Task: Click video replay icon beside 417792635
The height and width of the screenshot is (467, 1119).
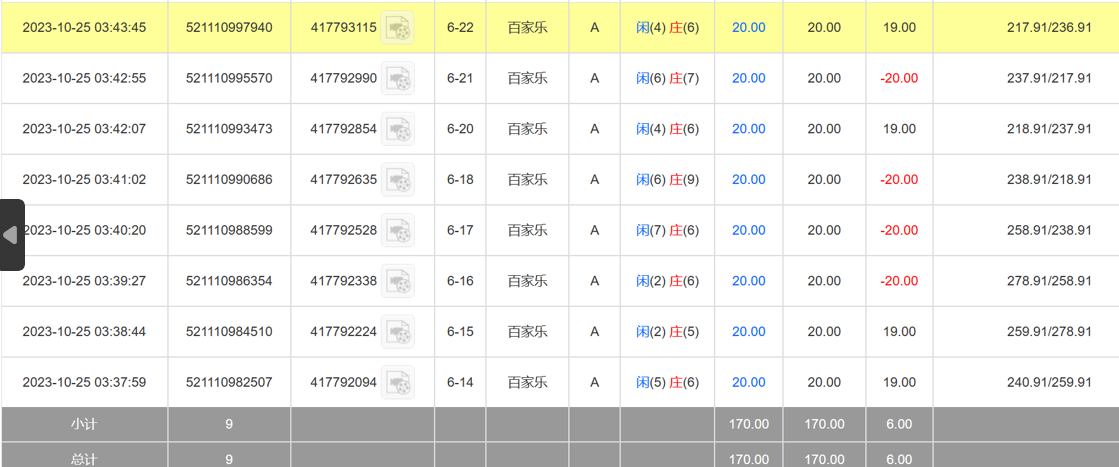Action: [398, 180]
